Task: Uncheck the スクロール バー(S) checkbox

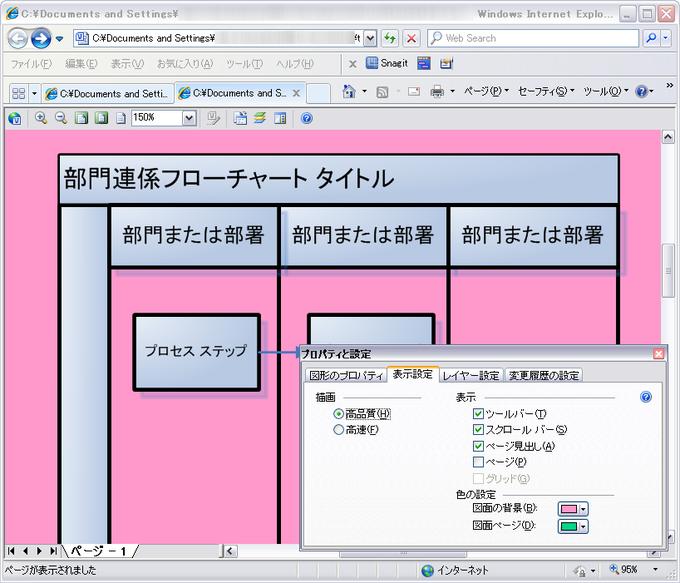Action: coord(478,429)
